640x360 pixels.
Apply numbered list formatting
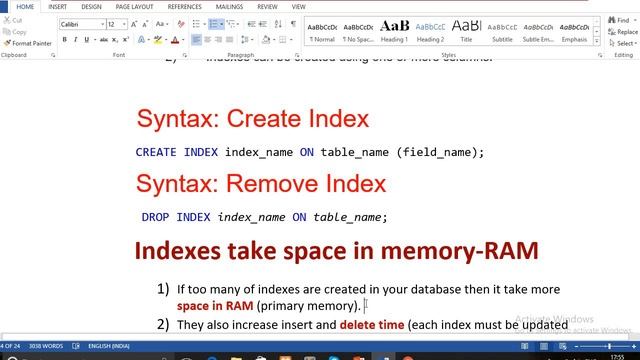[x=213, y=24]
